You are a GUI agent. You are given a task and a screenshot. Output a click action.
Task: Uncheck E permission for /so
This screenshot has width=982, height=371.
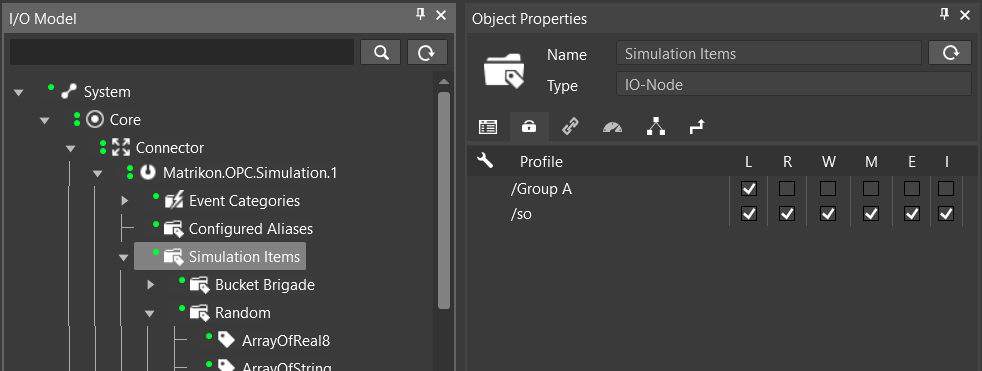click(x=912, y=214)
